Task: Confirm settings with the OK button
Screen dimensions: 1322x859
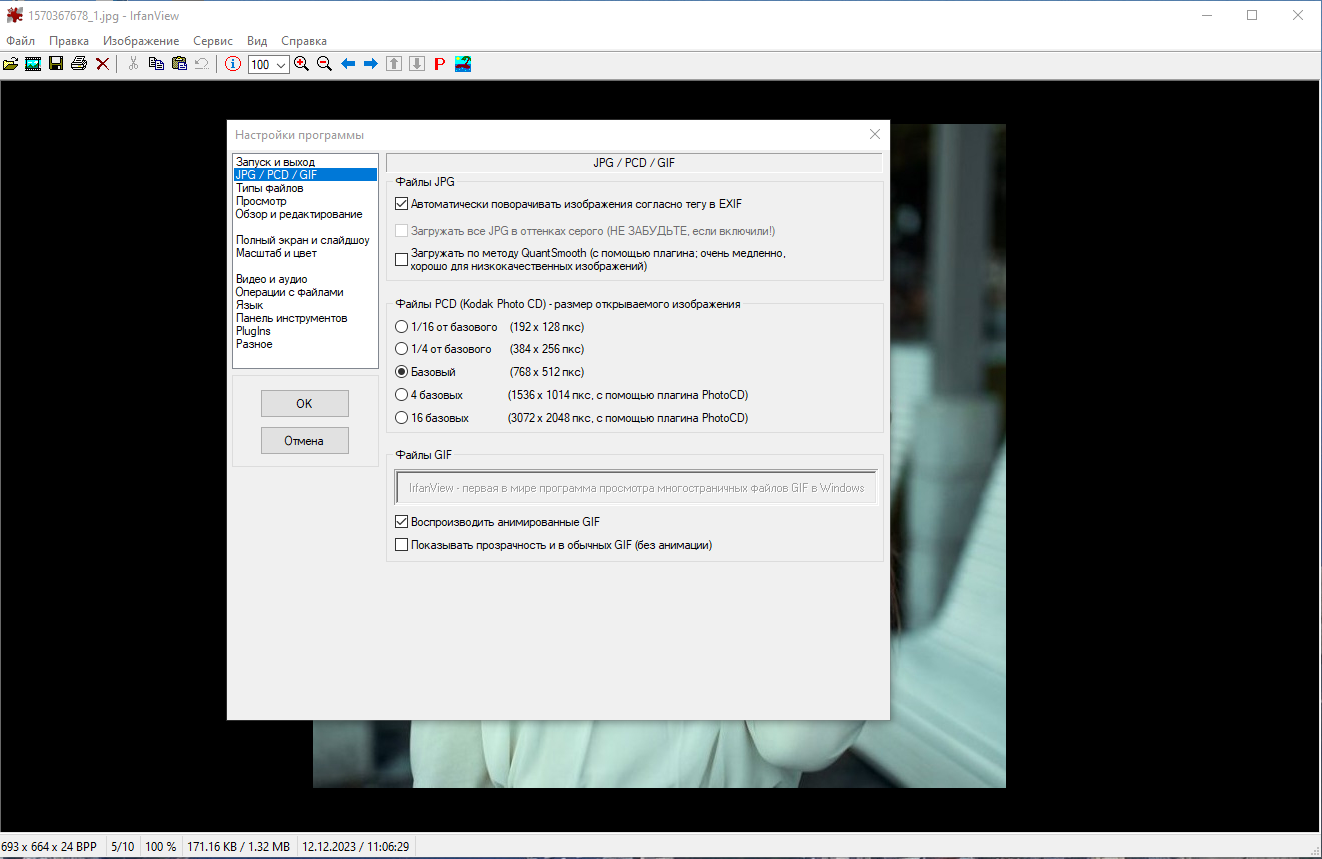Action: (305, 403)
